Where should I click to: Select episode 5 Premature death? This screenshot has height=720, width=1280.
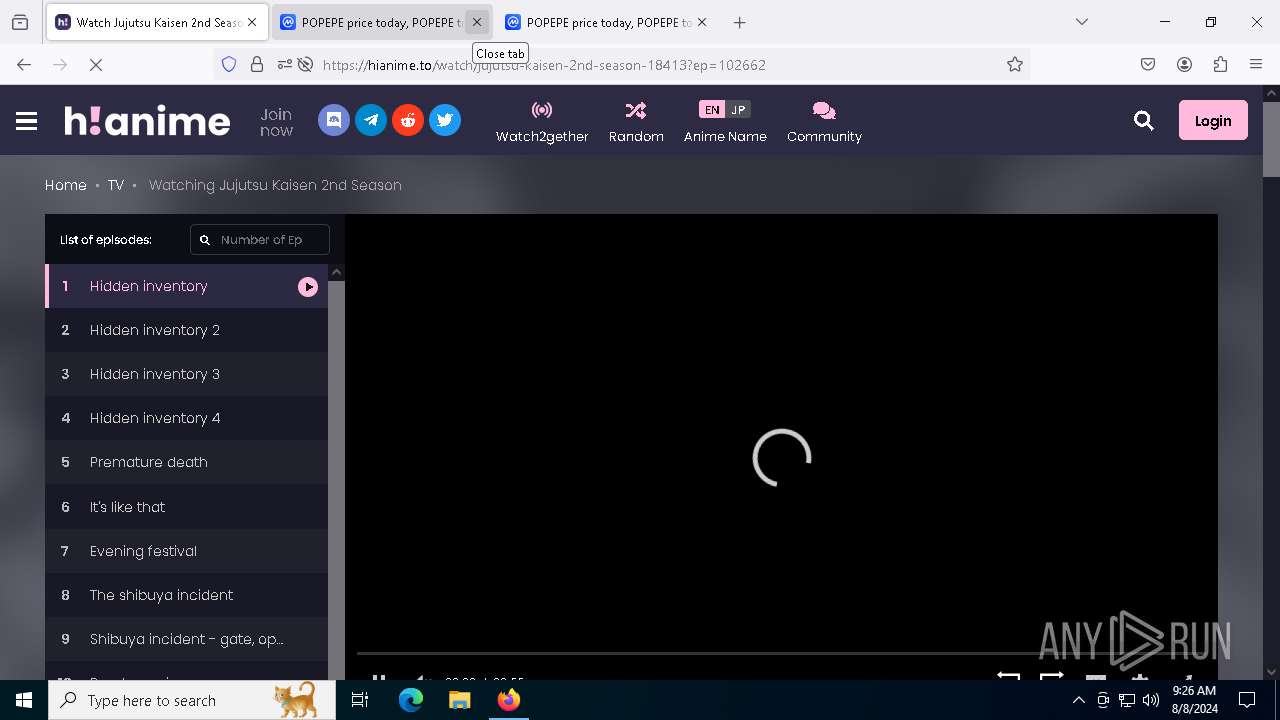pos(186,462)
